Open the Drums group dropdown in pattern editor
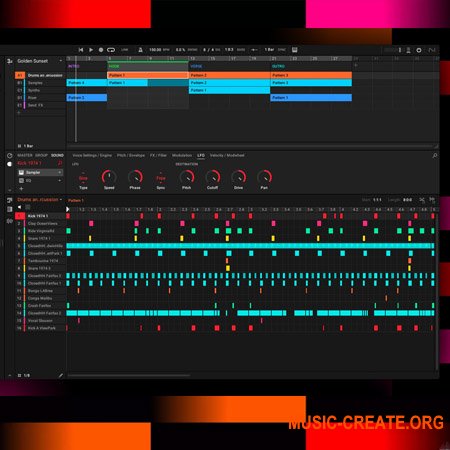 click(61, 200)
